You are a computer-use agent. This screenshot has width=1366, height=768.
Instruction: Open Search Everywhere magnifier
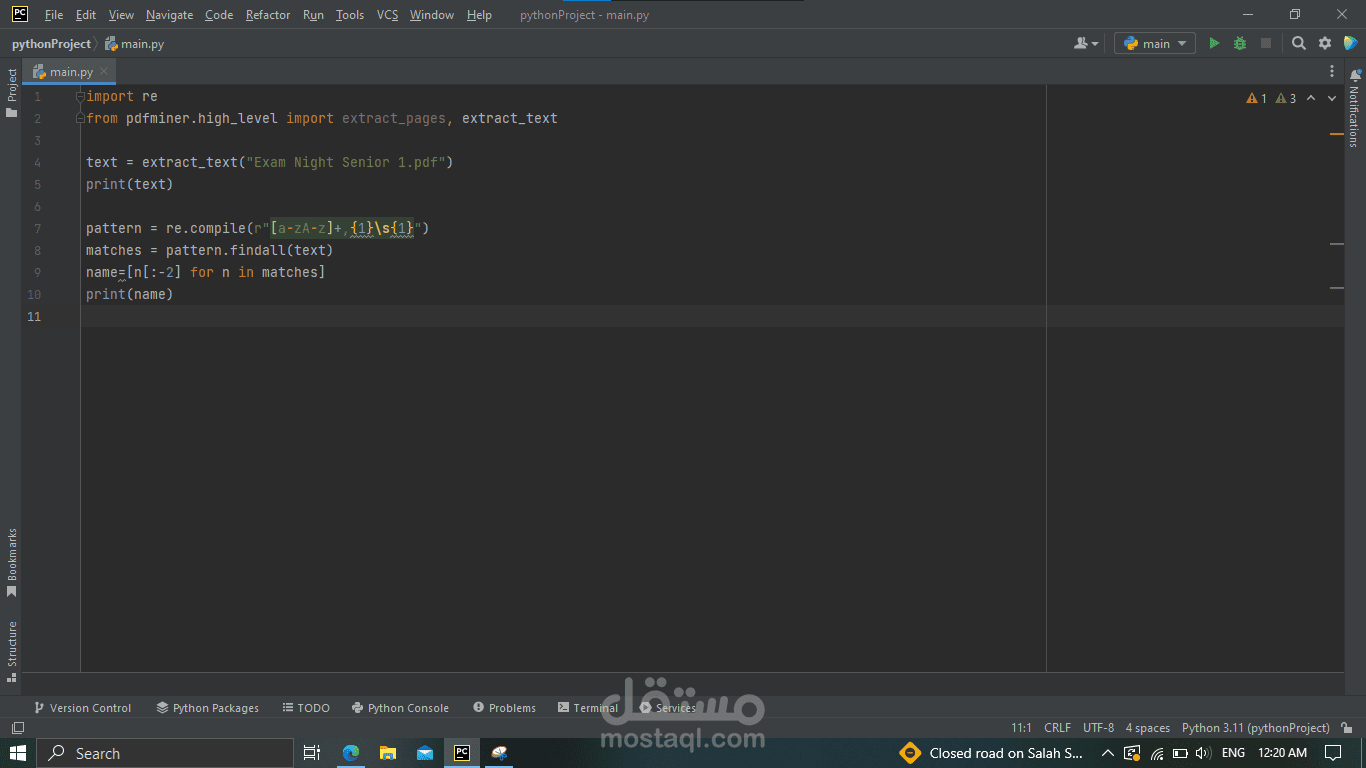1296,43
